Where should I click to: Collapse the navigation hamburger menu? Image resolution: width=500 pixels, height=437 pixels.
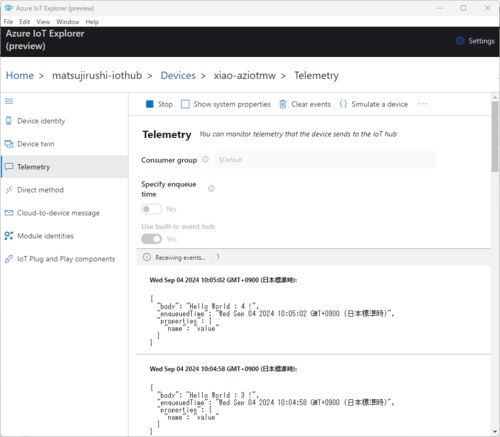click(x=9, y=101)
